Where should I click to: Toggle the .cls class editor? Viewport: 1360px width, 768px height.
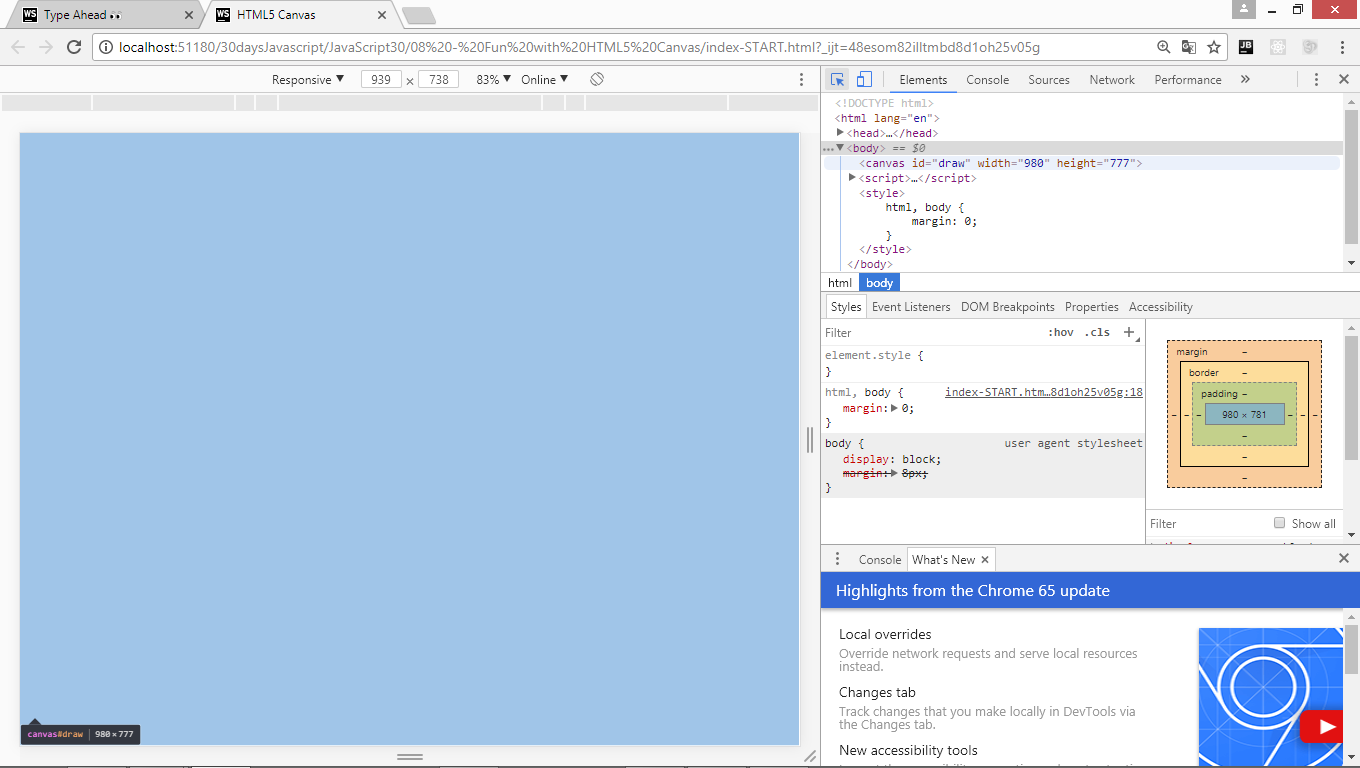pyautogui.click(x=1097, y=331)
